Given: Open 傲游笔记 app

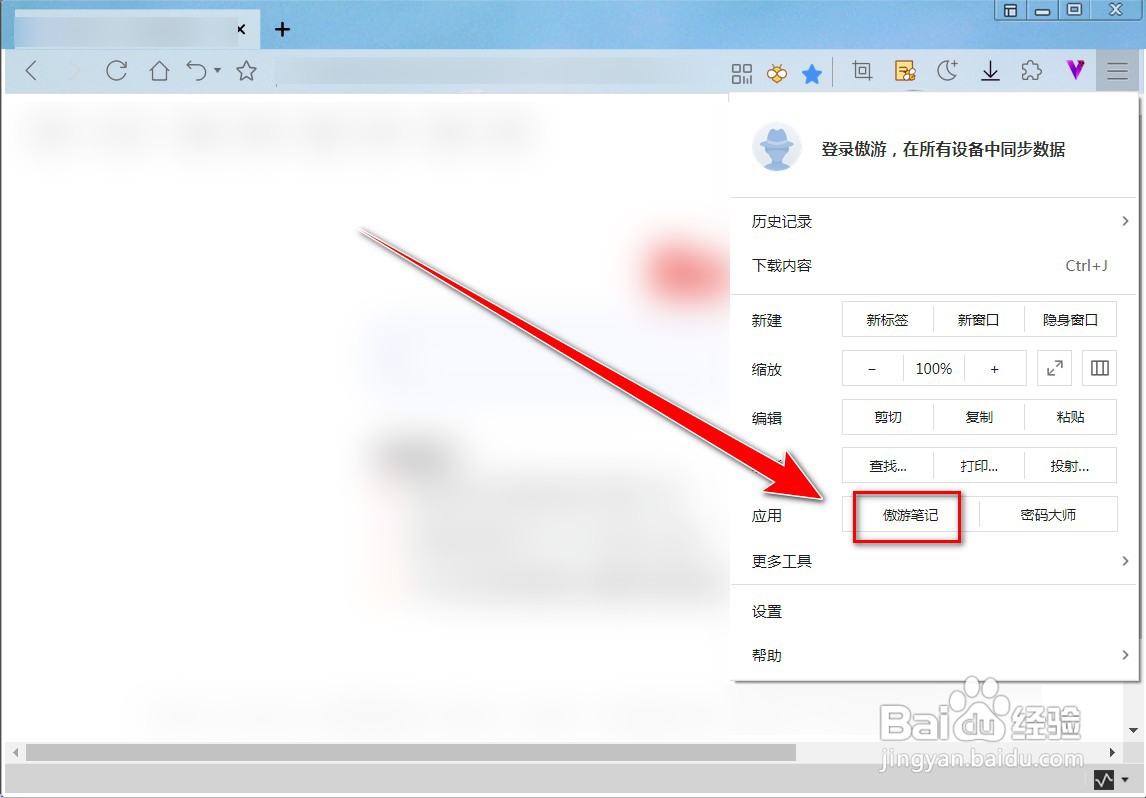Looking at the screenshot, I should click(x=910, y=514).
